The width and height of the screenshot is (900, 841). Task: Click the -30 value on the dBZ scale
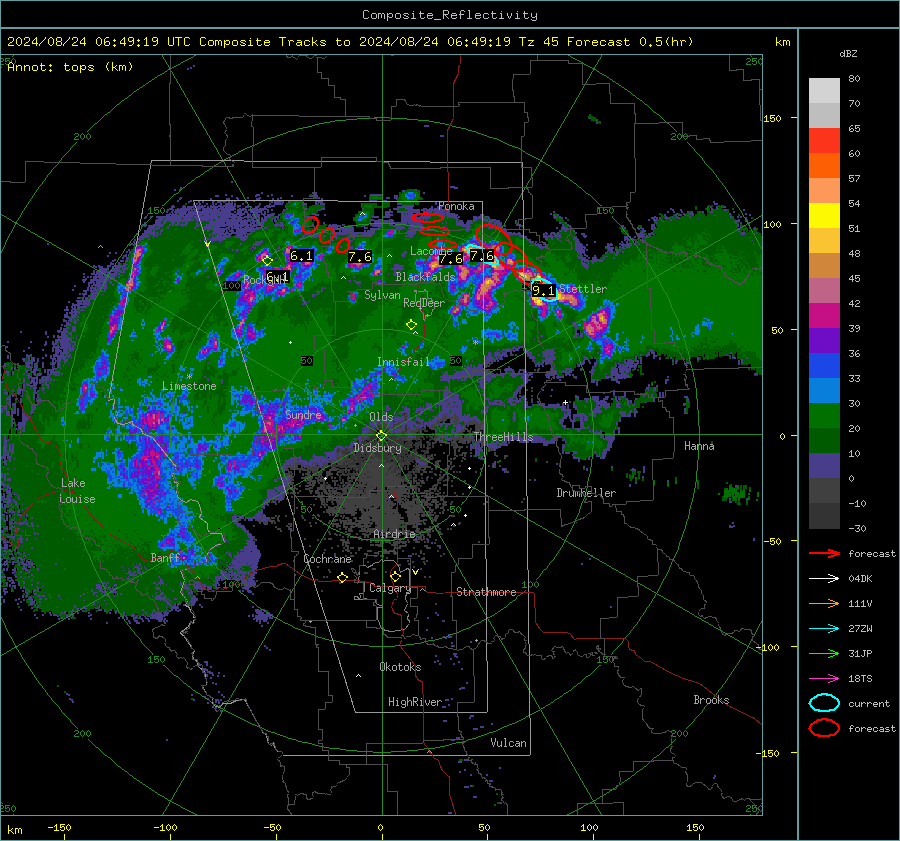(857, 528)
